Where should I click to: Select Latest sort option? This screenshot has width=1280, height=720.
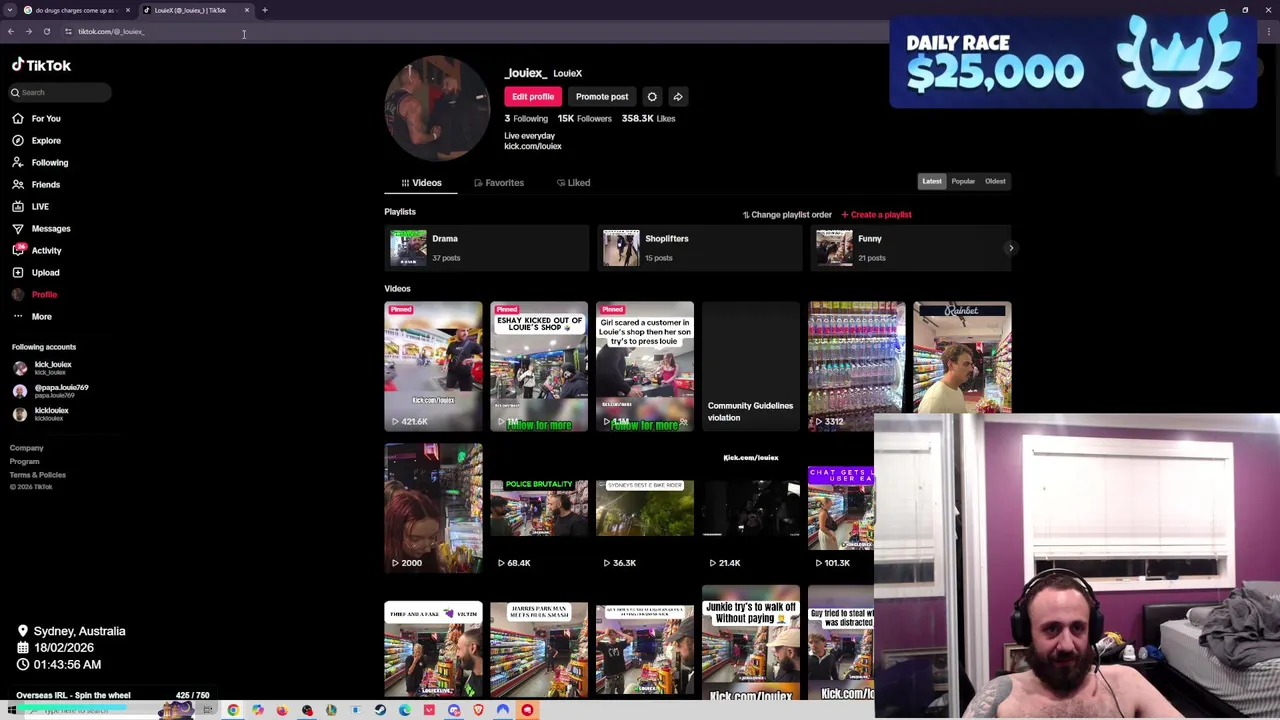pos(931,181)
